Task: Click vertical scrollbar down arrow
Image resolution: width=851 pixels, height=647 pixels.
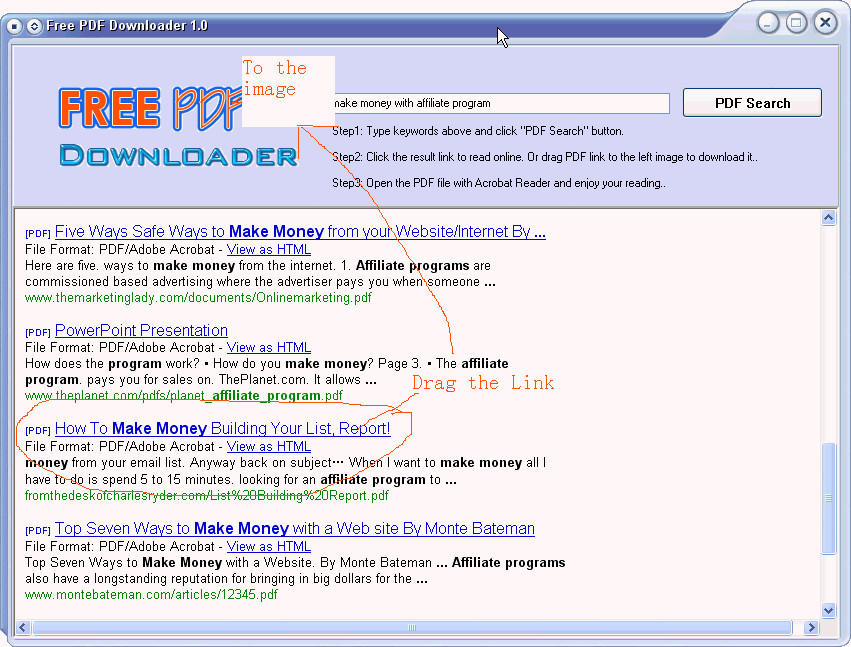Action: [x=828, y=610]
